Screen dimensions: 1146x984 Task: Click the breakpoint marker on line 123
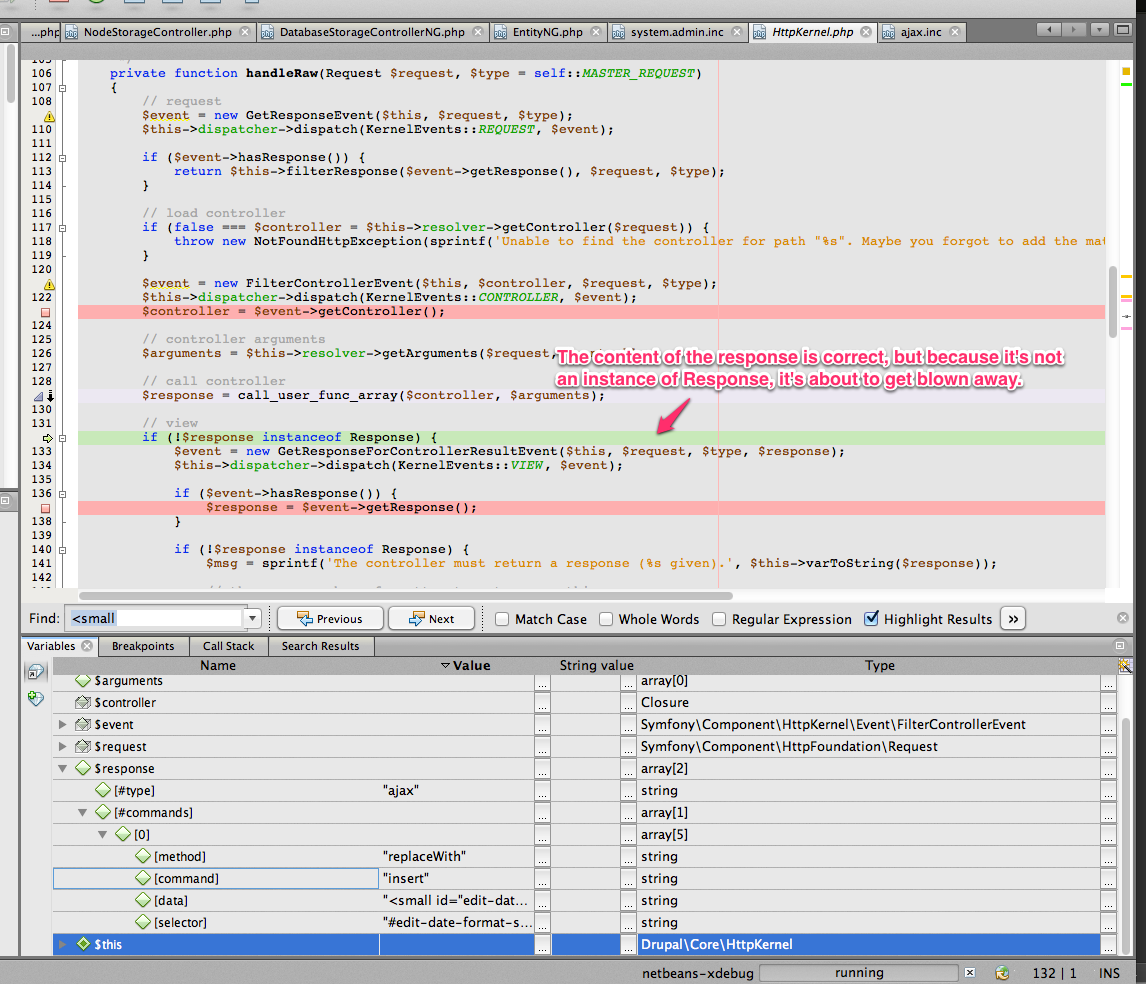45,312
